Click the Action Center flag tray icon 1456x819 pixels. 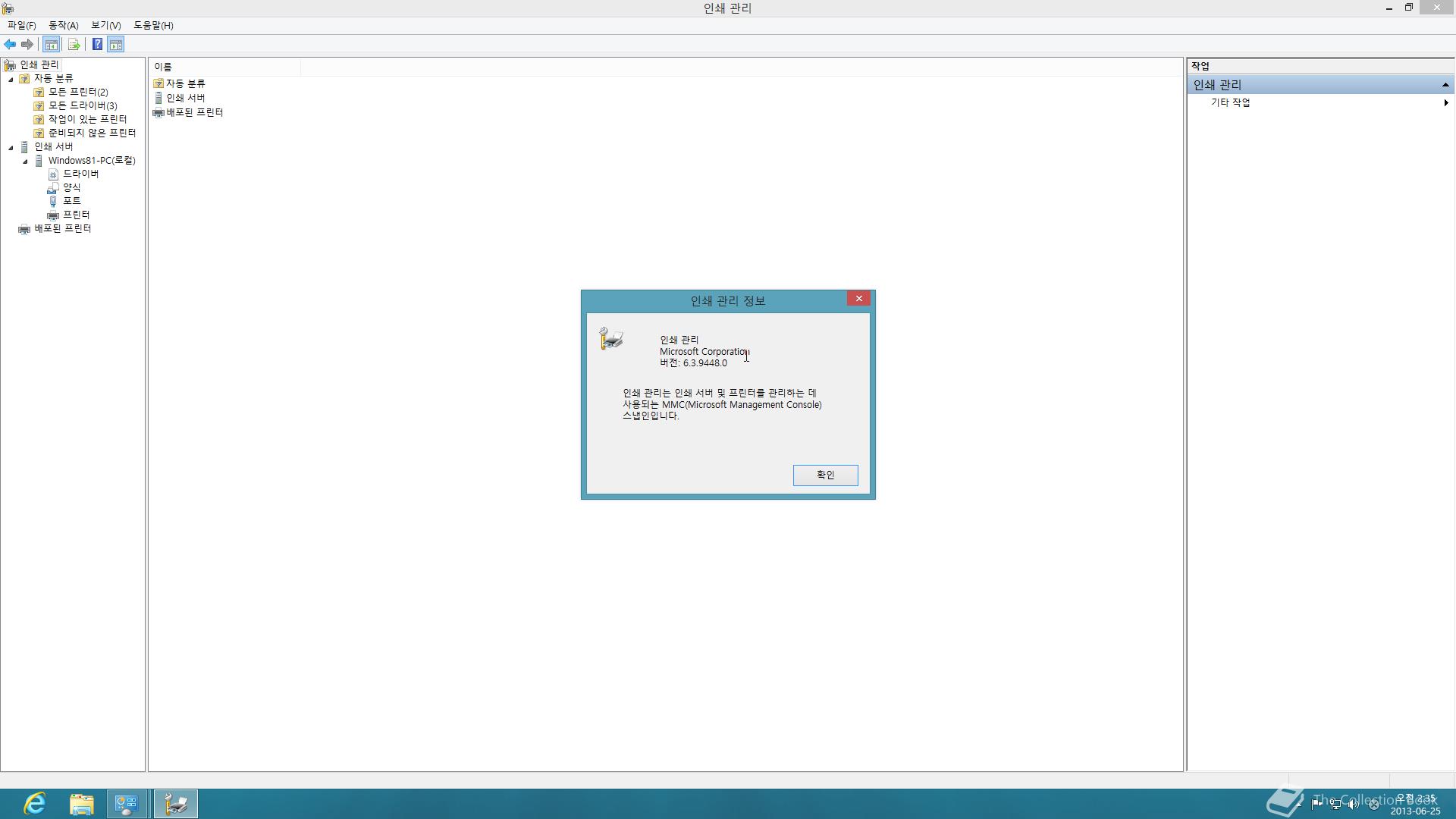pyautogui.click(x=1316, y=804)
